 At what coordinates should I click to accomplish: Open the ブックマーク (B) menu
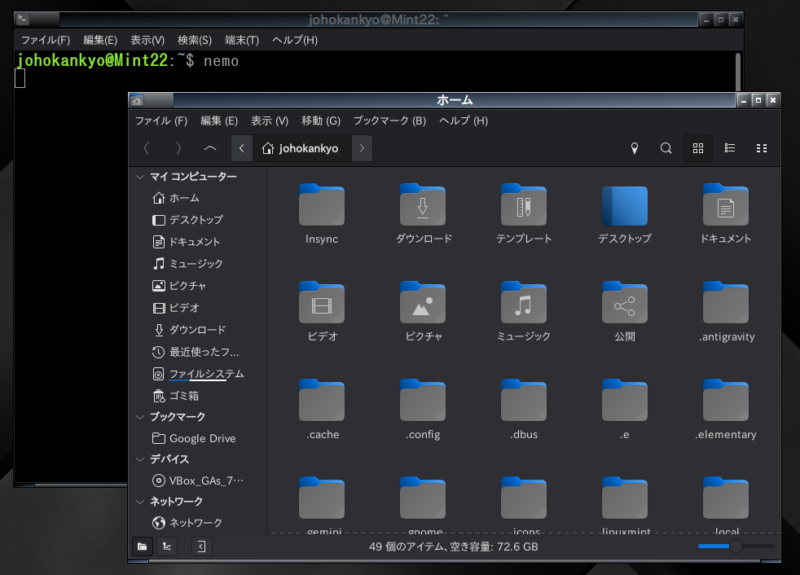[x=389, y=121]
